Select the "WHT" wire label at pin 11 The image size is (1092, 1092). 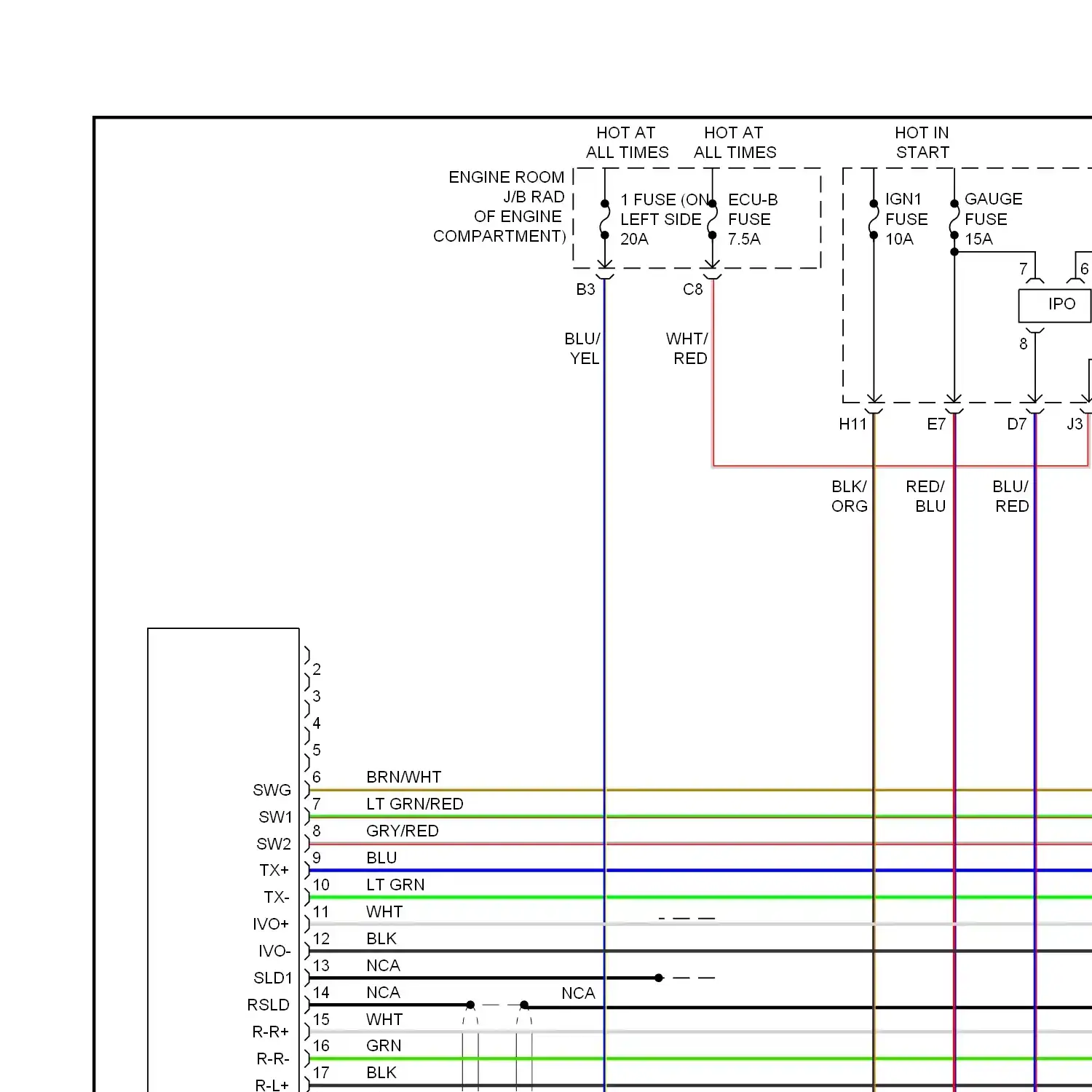click(x=384, y=912)
